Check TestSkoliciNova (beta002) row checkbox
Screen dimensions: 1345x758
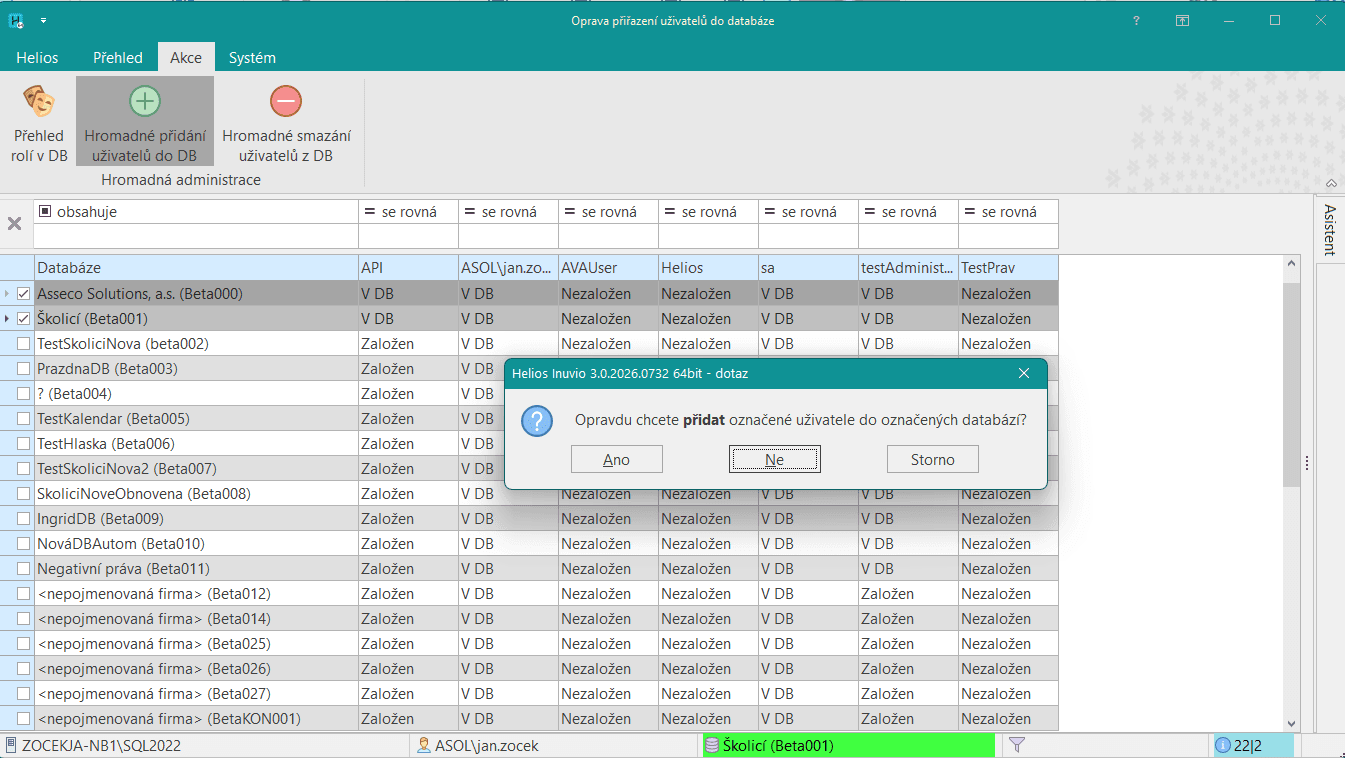tap(24, 344)
